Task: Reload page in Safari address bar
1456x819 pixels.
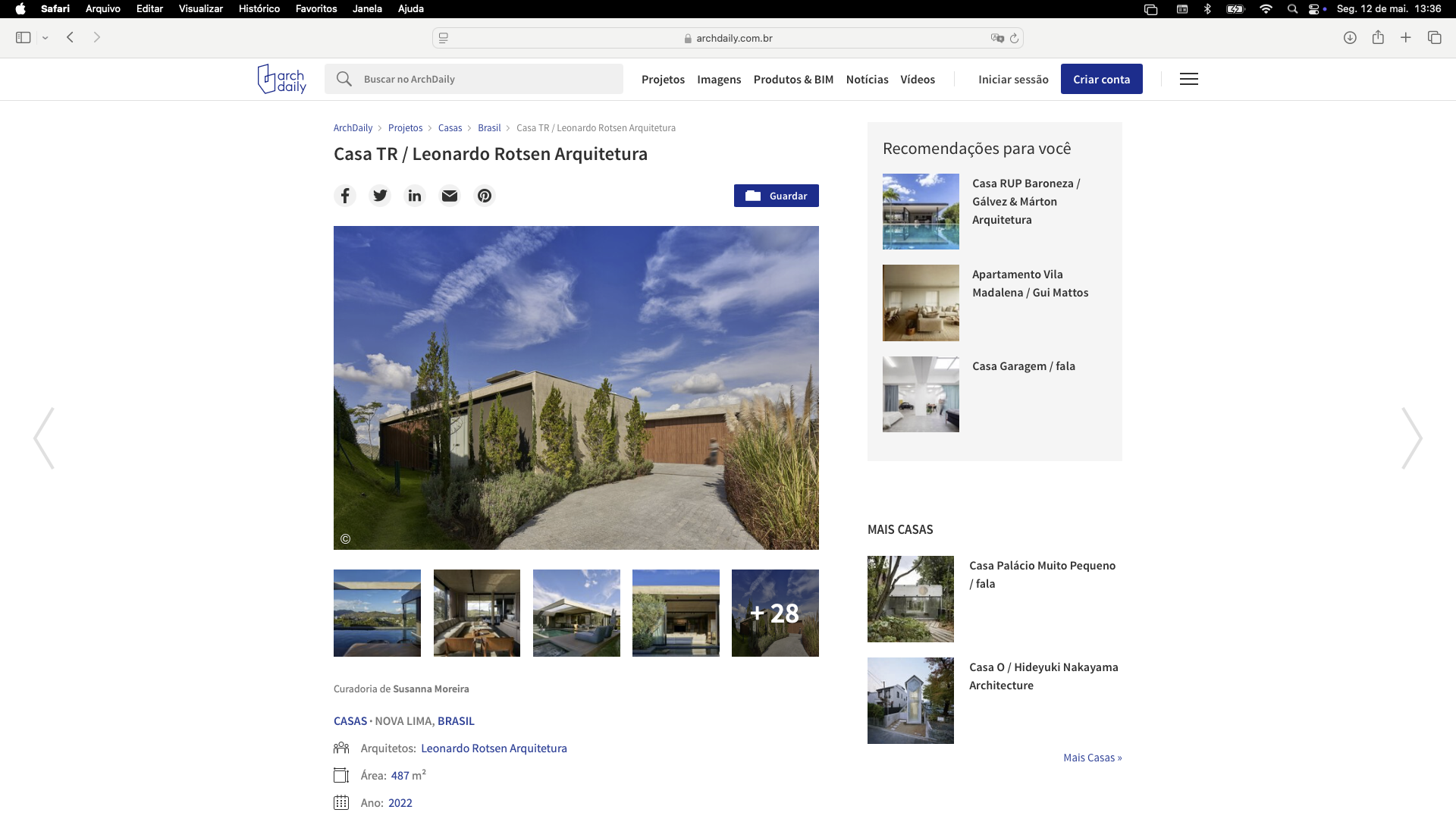Action: coord(1014,38)
